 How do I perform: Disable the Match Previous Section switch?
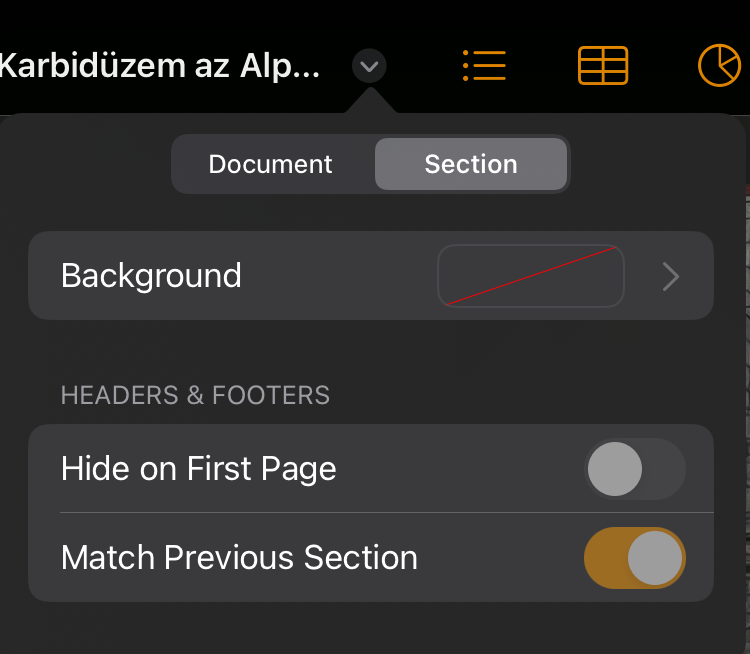pos(635,558)
